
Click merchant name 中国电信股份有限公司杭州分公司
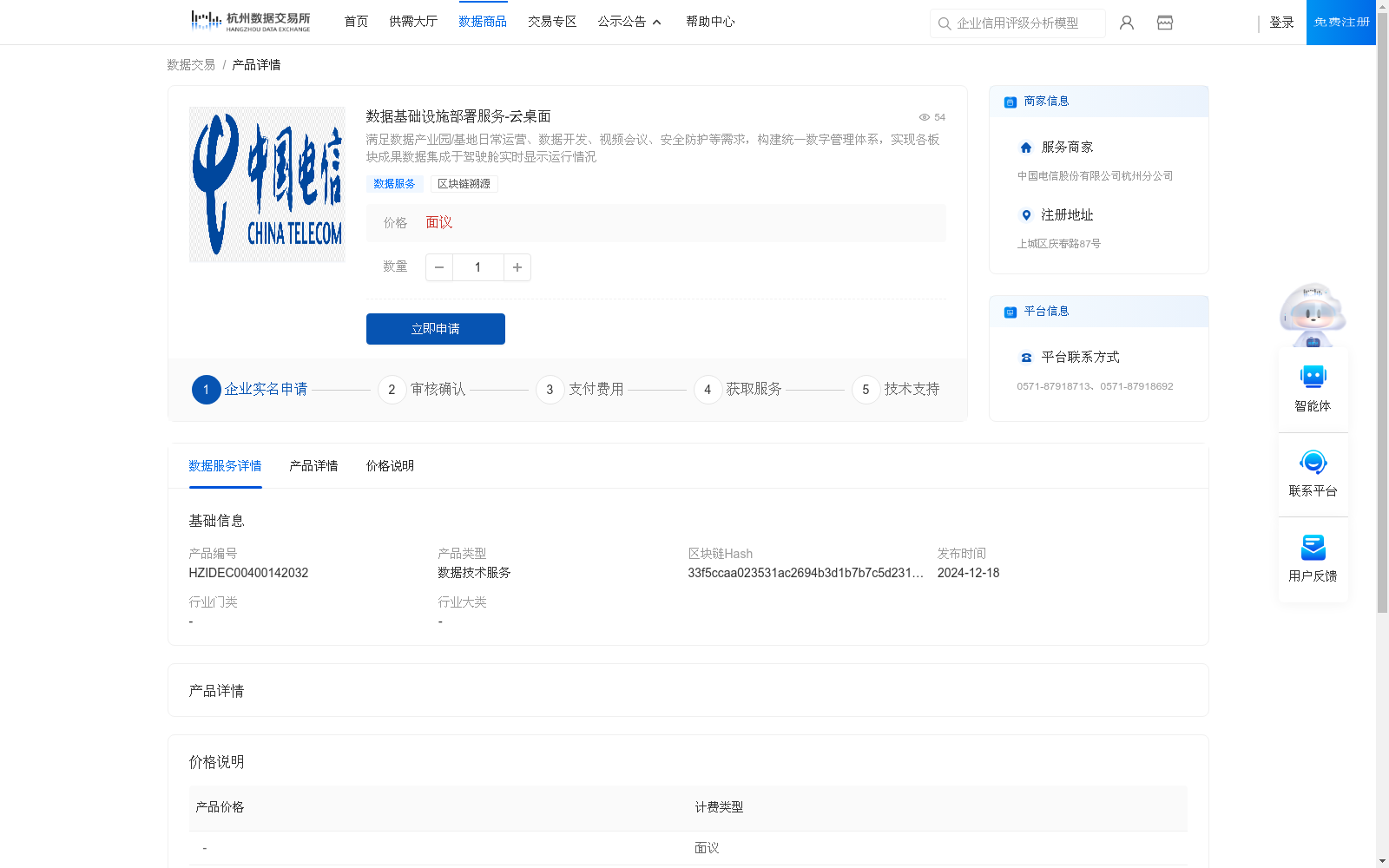(1095, 176)
